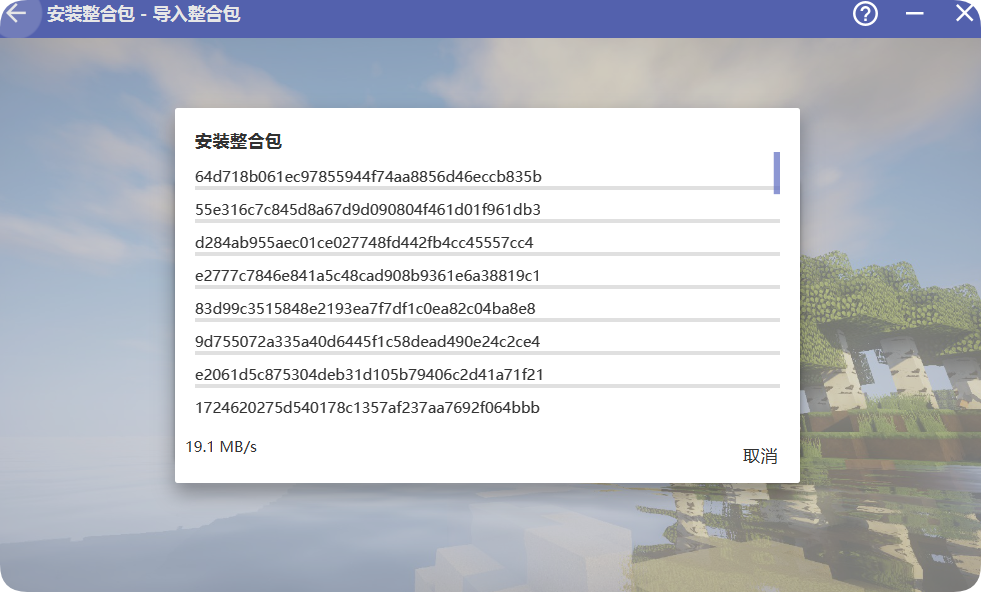Click the last entry starting with 1724620275d5
This screenshot has height=592, width=981.
point(367,408)
